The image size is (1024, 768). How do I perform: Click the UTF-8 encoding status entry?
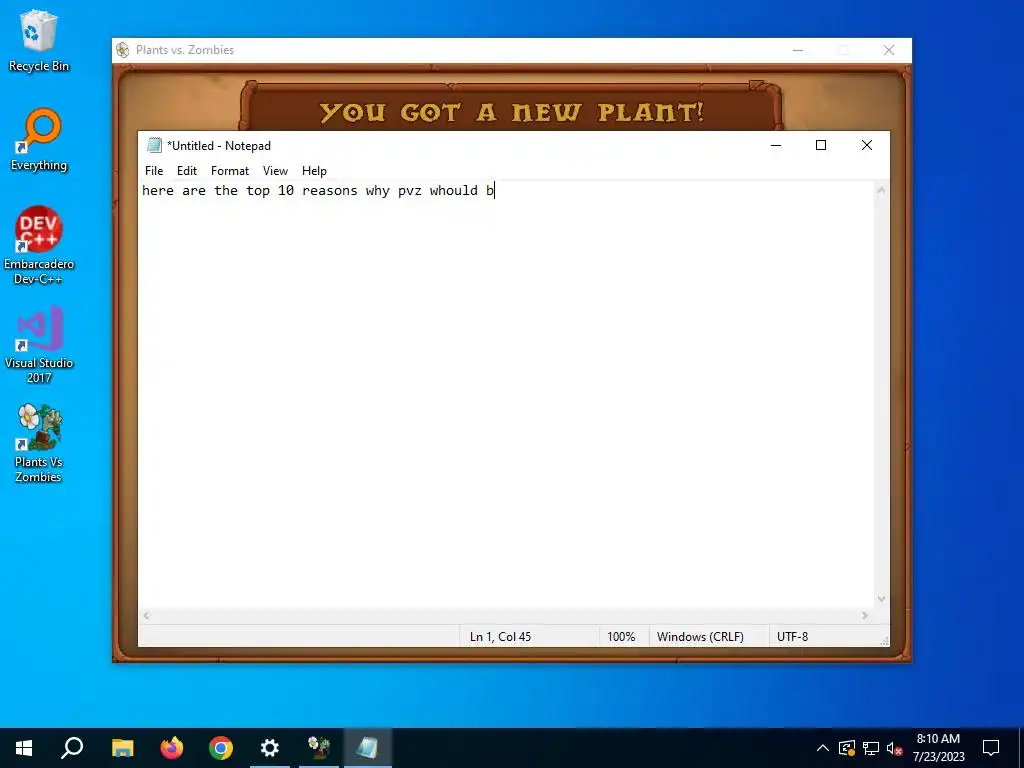[x=792, y=637]
